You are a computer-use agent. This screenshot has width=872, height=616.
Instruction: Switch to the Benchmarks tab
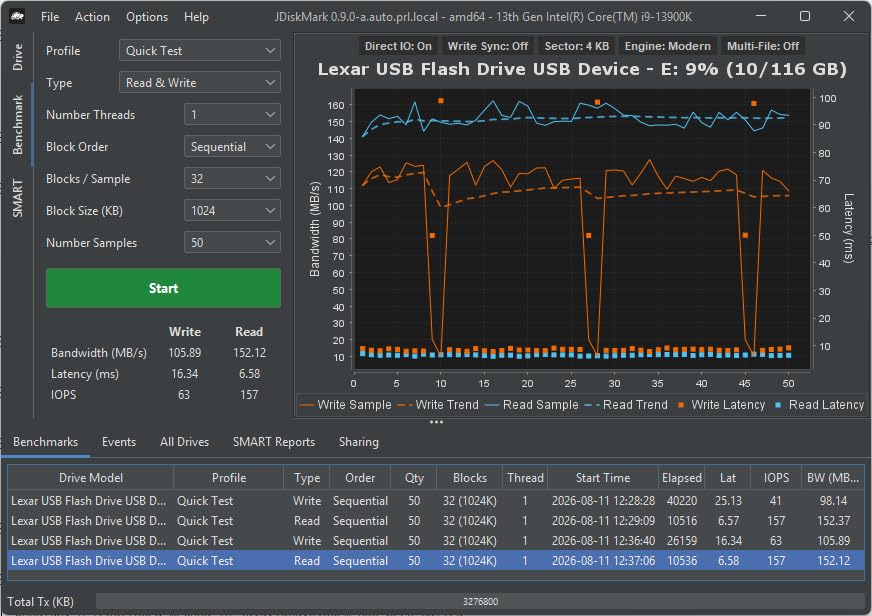46,442
